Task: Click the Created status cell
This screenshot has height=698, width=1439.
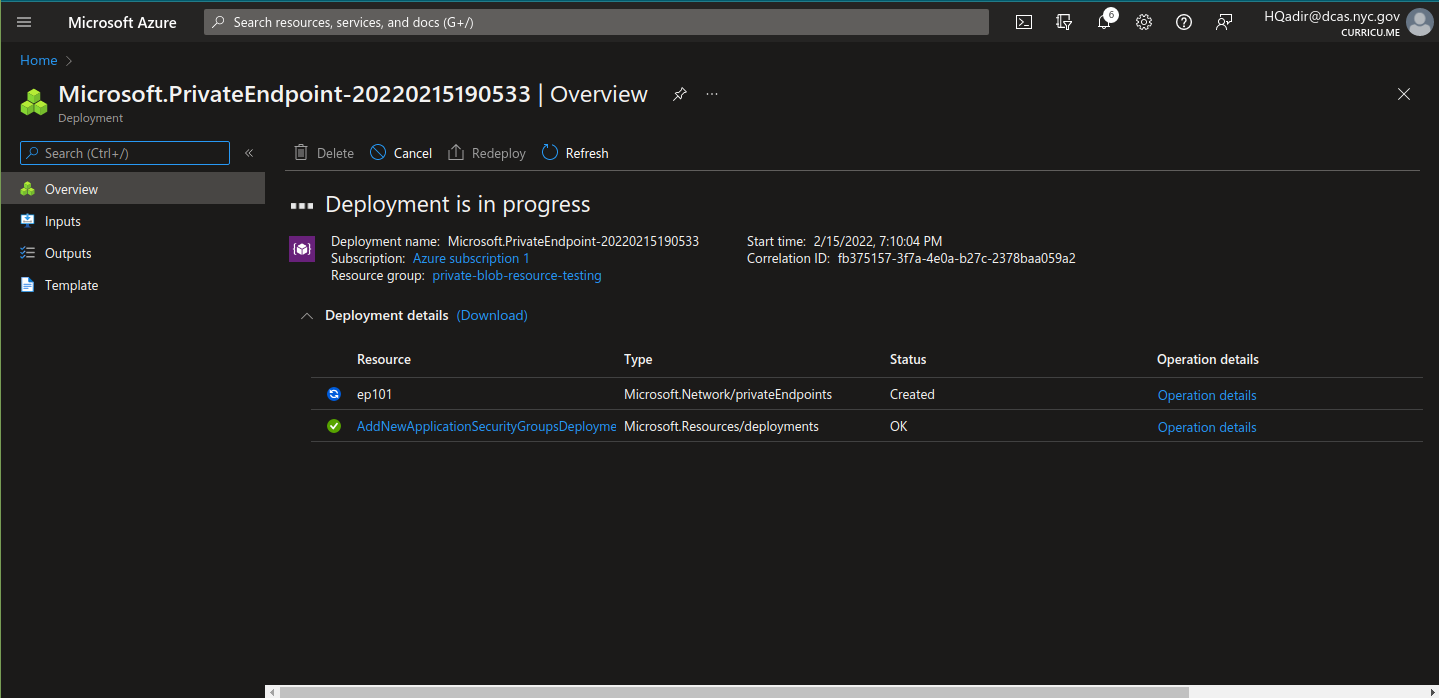Action: 912,394
